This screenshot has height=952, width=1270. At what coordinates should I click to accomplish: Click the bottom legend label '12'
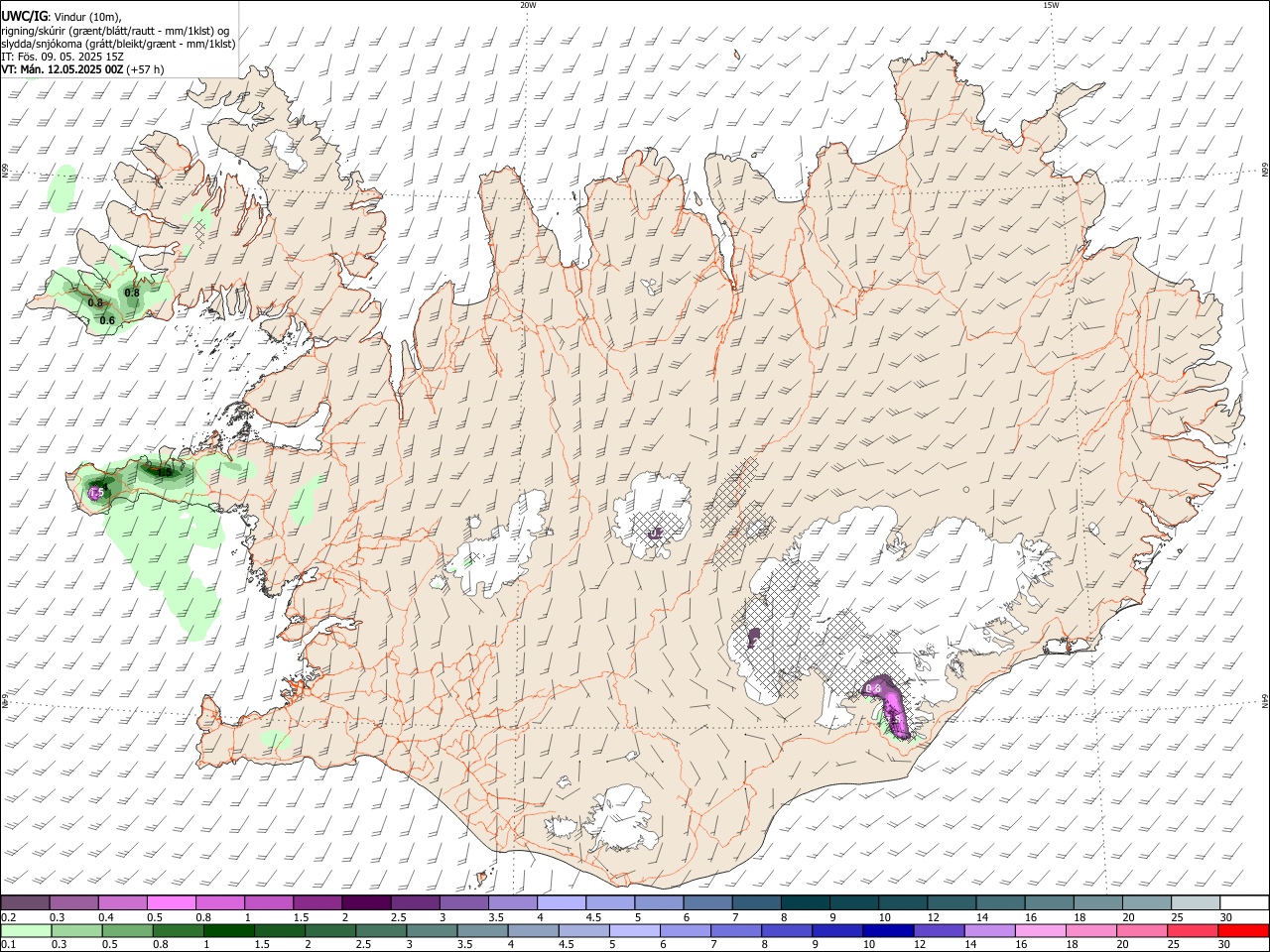(x=918, y=944)
